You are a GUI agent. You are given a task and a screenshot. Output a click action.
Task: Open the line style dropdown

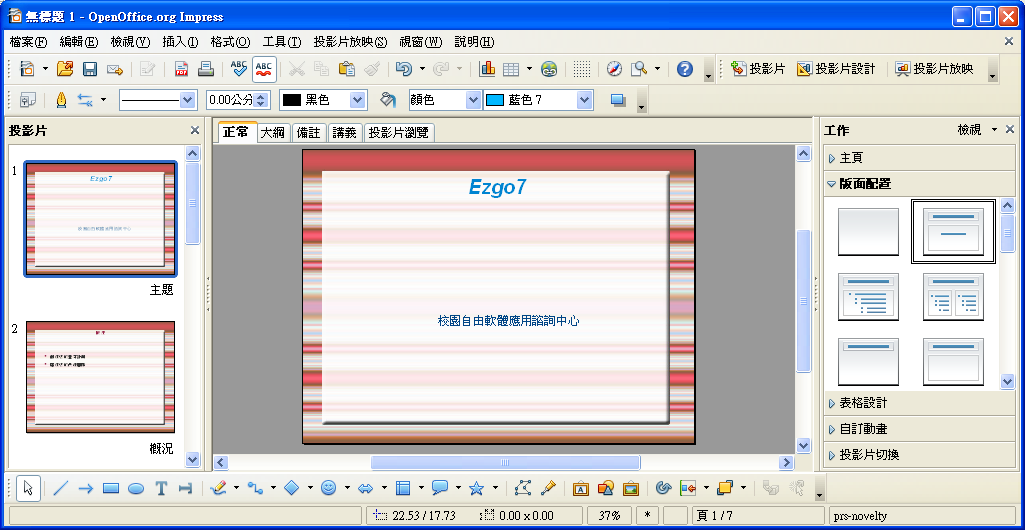(187, 100)
